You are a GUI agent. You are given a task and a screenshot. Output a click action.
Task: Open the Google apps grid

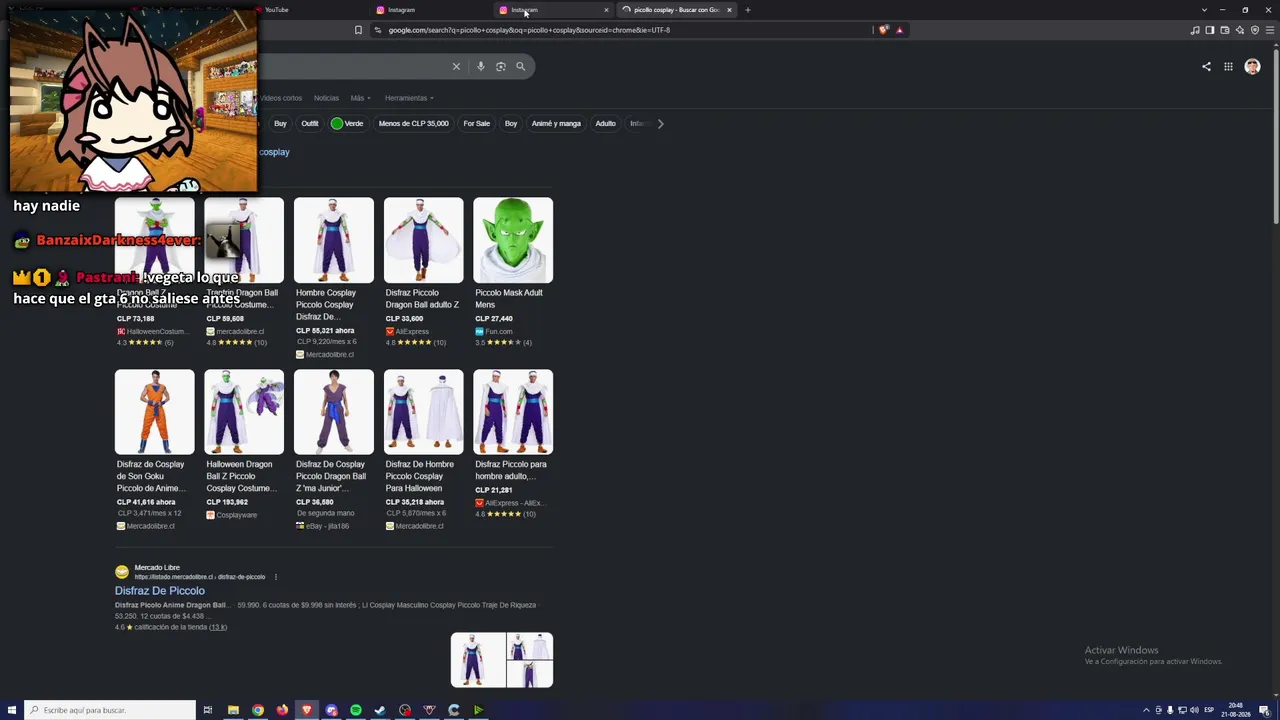tap(1228, 67)
